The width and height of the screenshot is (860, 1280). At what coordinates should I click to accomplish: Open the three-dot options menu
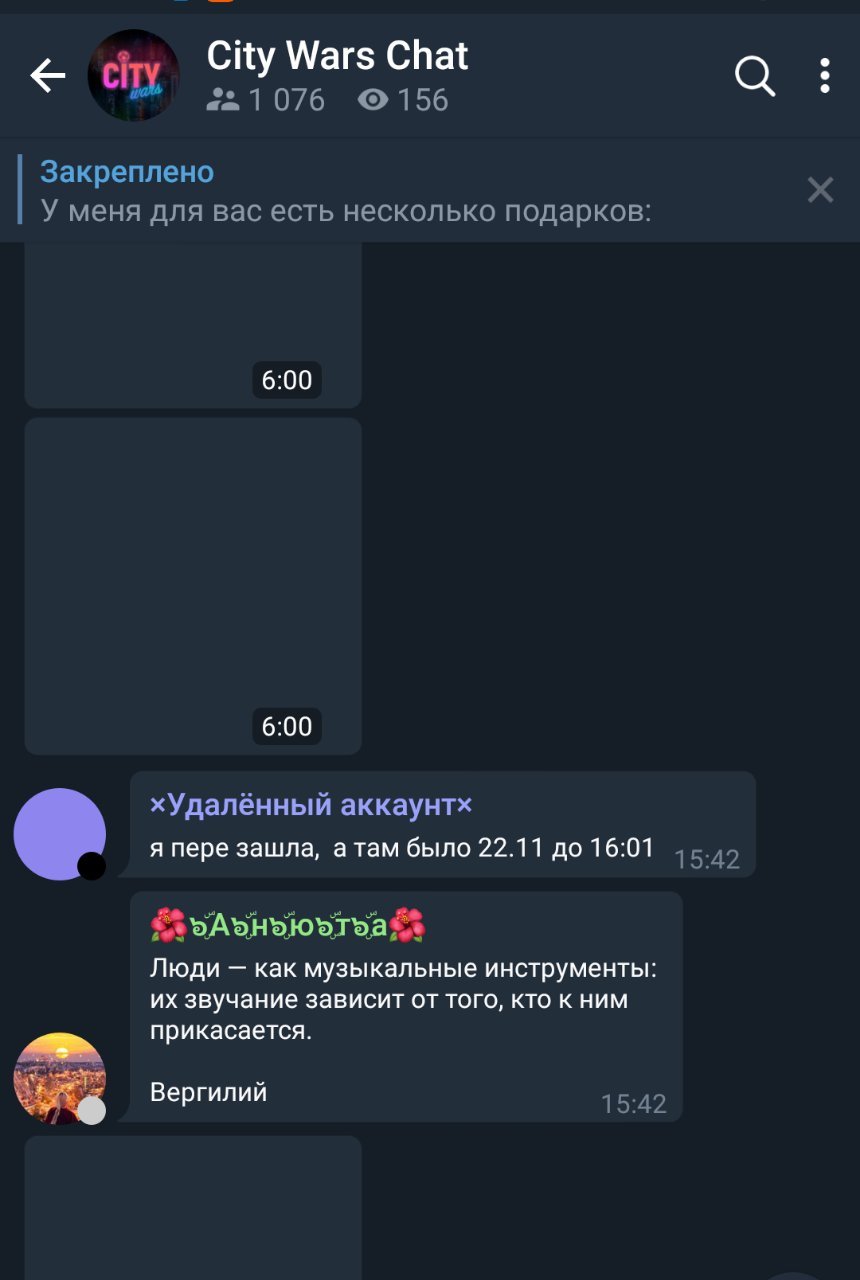[824, 76]
